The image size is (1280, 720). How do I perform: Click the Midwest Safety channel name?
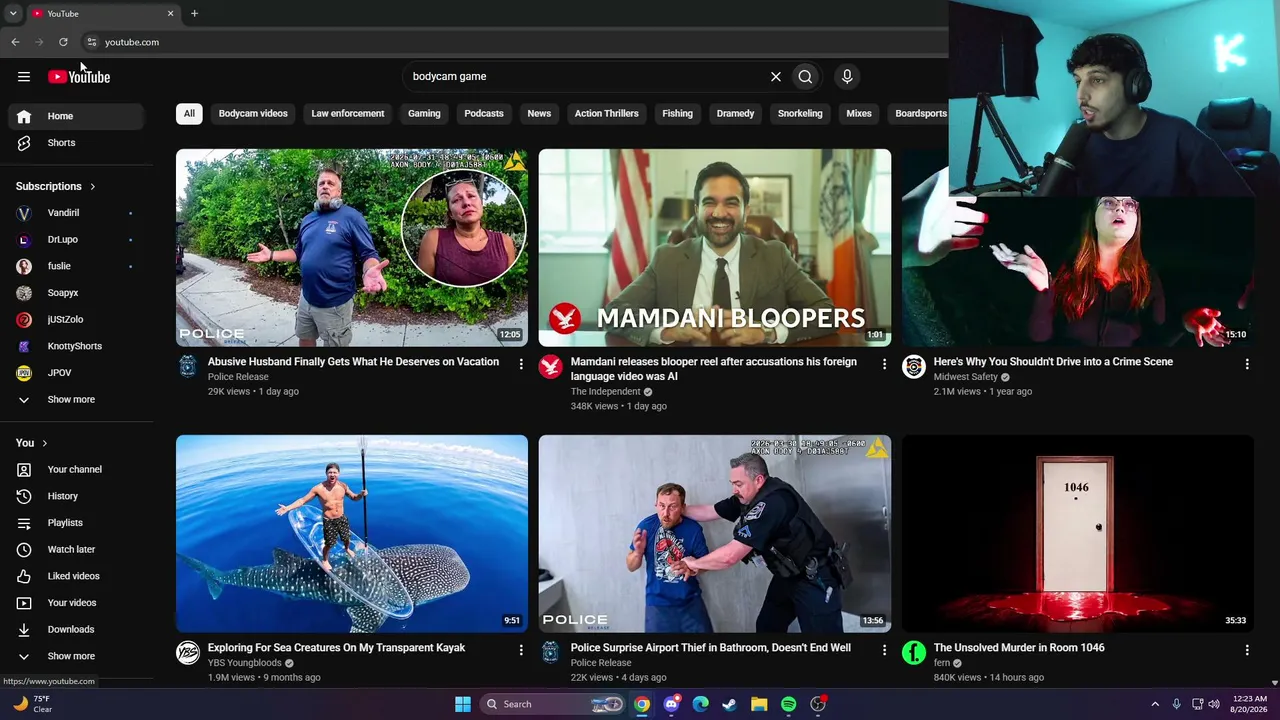[x=966, y=377]
